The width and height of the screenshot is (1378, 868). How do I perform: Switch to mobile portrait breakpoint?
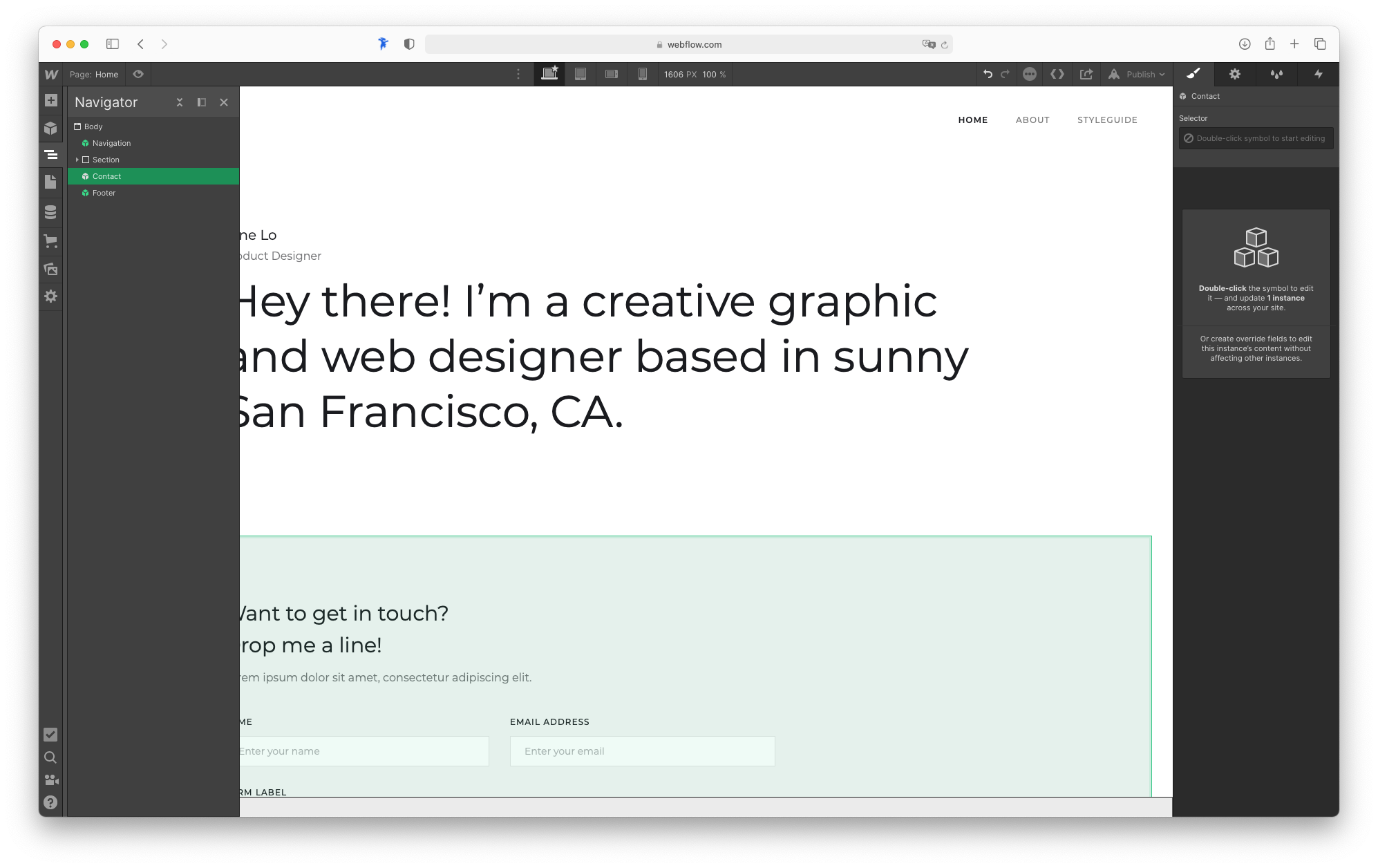point(642,74)
